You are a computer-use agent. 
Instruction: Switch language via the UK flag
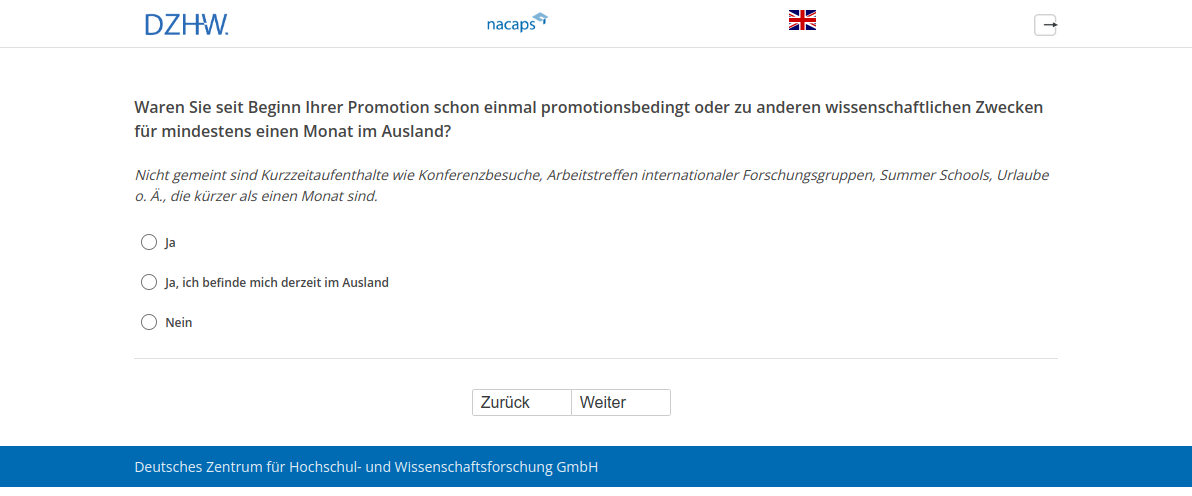(x=802, y=20)
